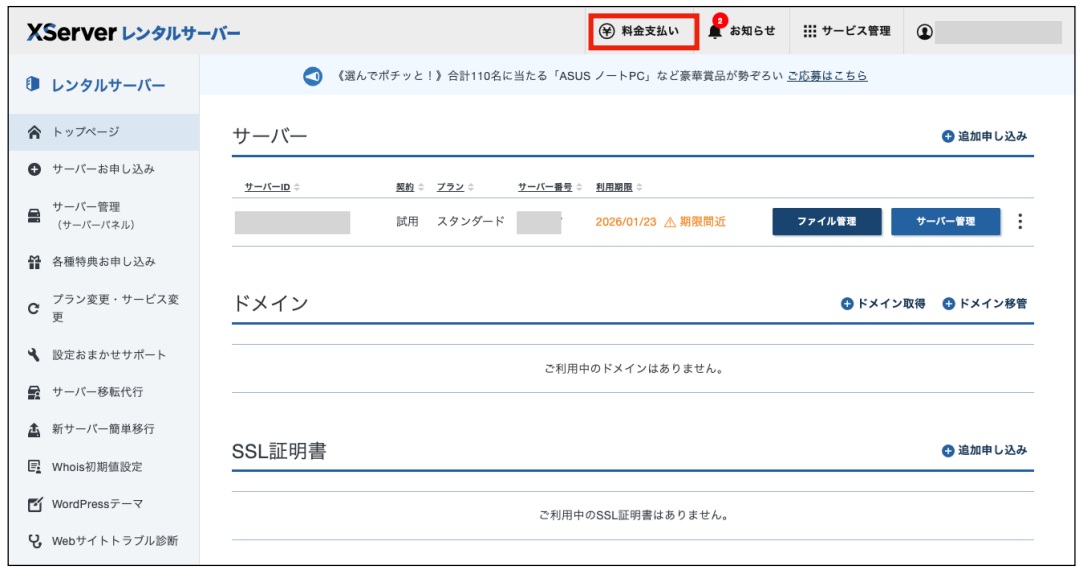Click the XServer レンタルサーバー logo
1083x575 pixels.
coord(133,33)
